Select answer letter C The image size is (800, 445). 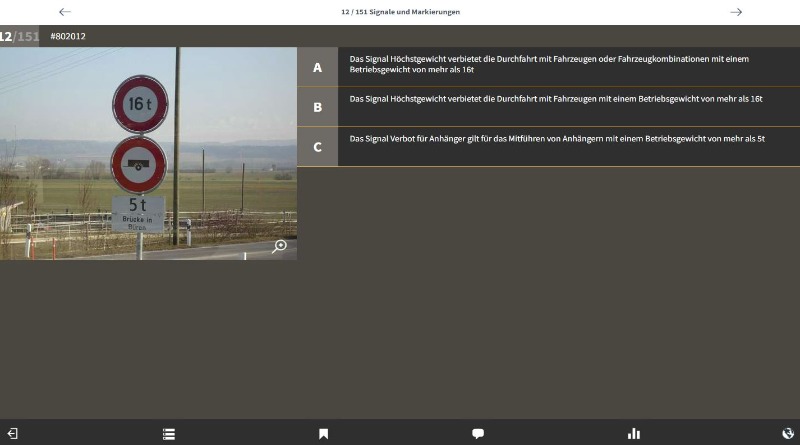[x=317, y=147]
